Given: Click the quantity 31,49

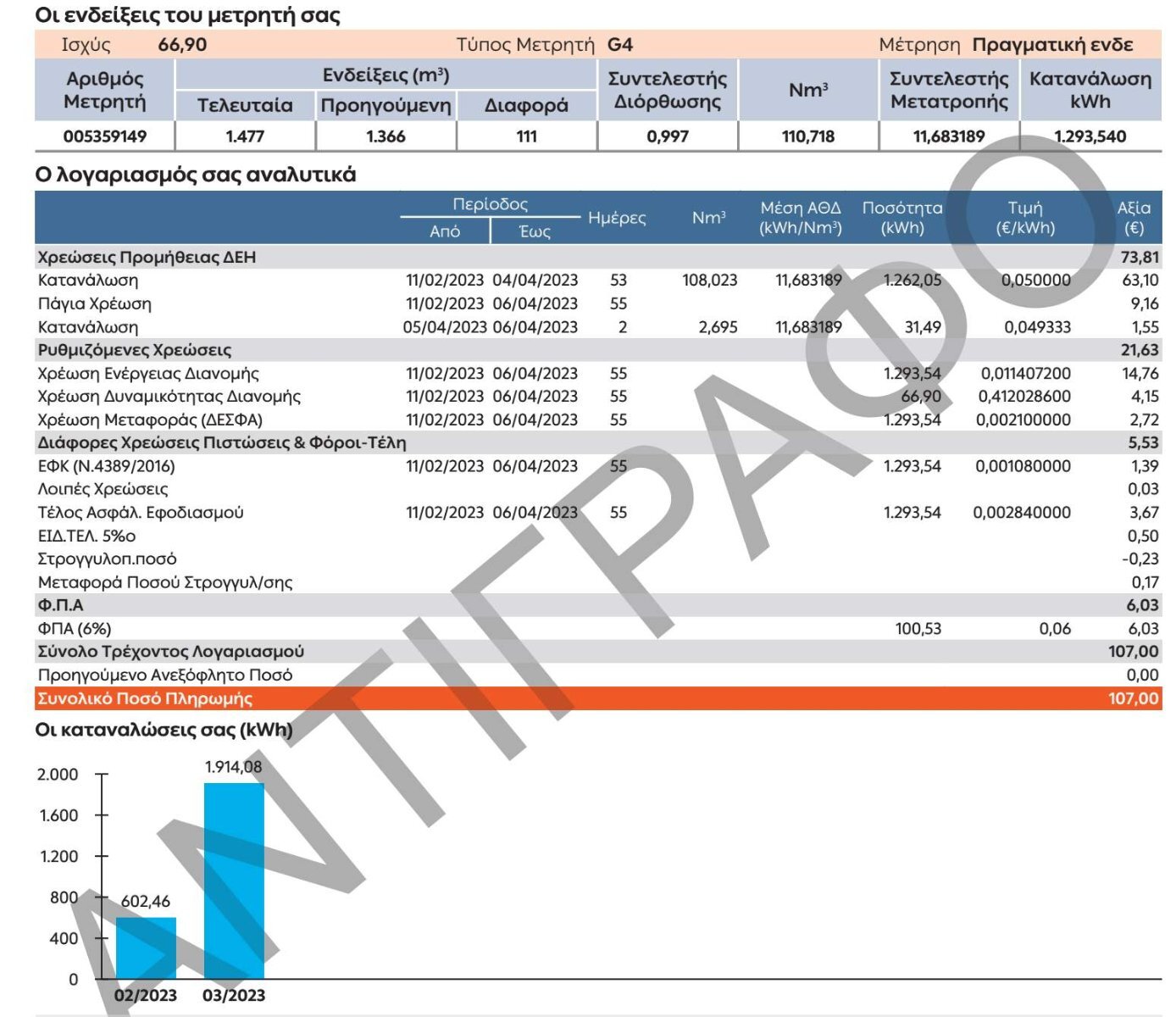Looking at the screenshot, I should [923, 327].
